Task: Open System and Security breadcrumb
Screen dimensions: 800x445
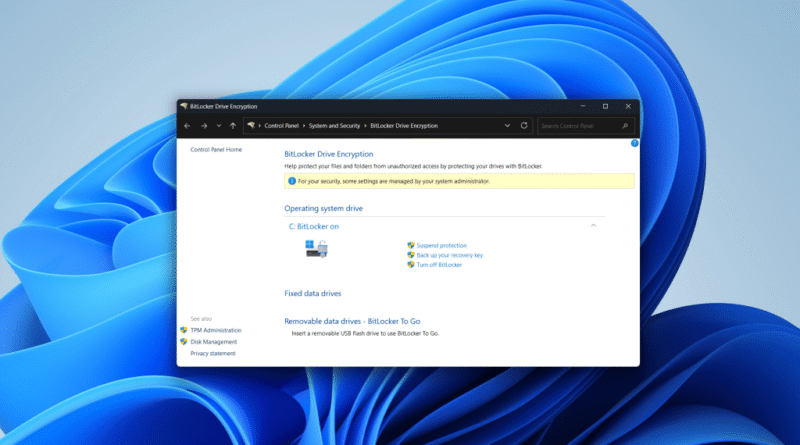Action: tap(334, 126)
